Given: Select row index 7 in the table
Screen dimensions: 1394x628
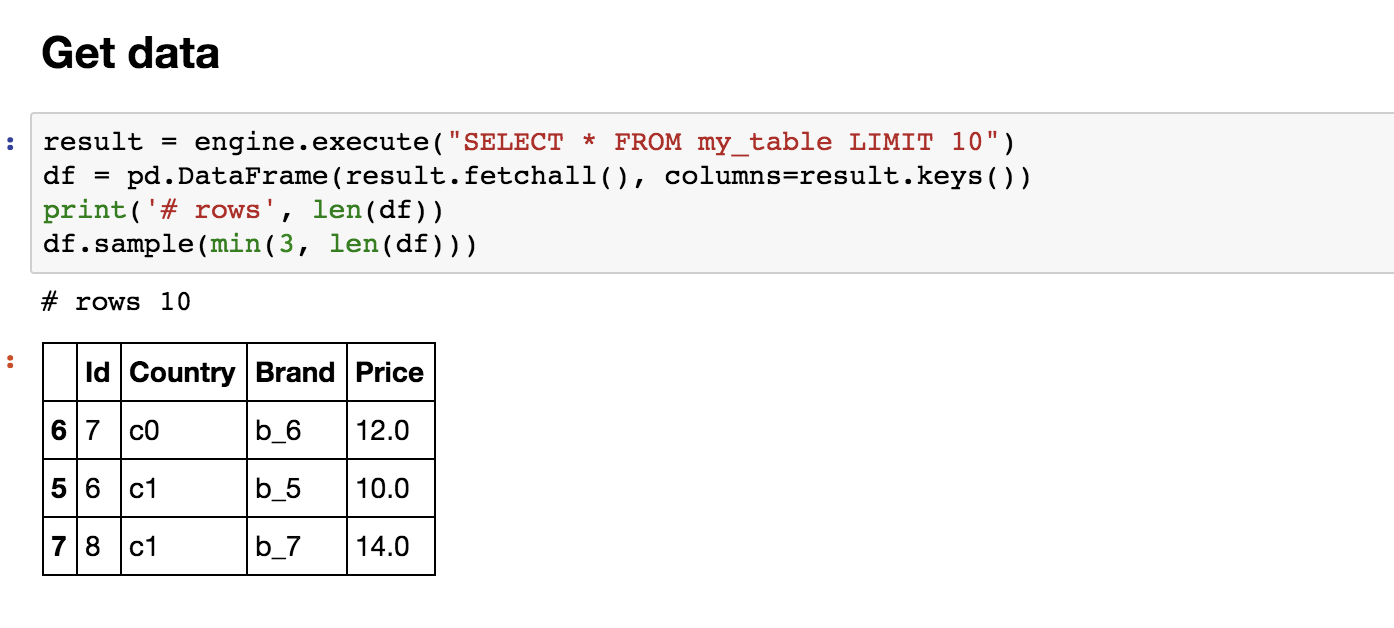Looking at the screenshot, I should (60, 546).
